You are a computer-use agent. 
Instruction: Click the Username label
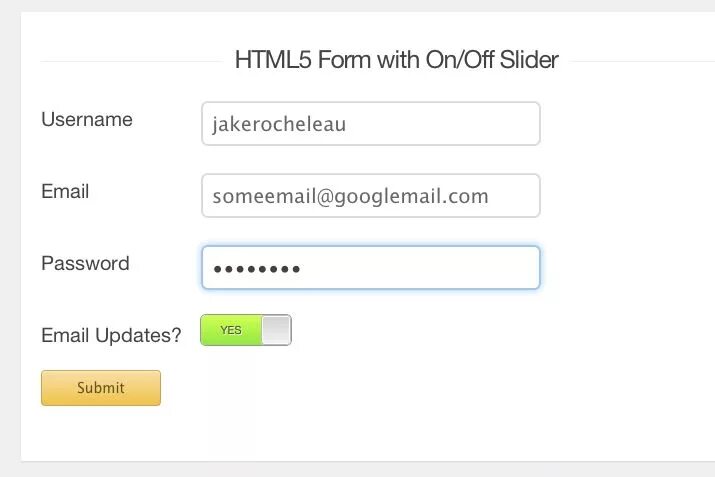tap(87, 119)
